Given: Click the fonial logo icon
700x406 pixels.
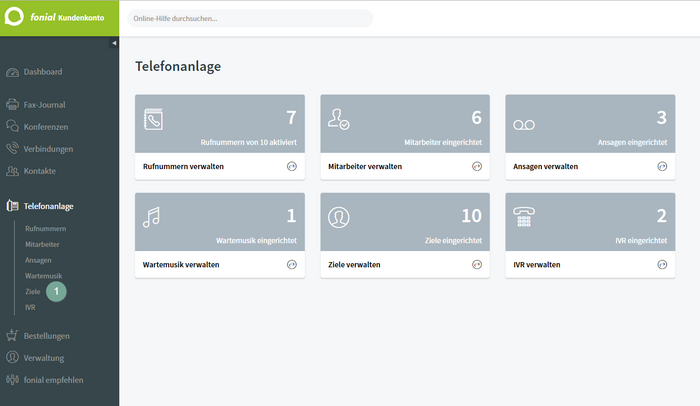Looking at the screenshot, I should coord(15,18).
